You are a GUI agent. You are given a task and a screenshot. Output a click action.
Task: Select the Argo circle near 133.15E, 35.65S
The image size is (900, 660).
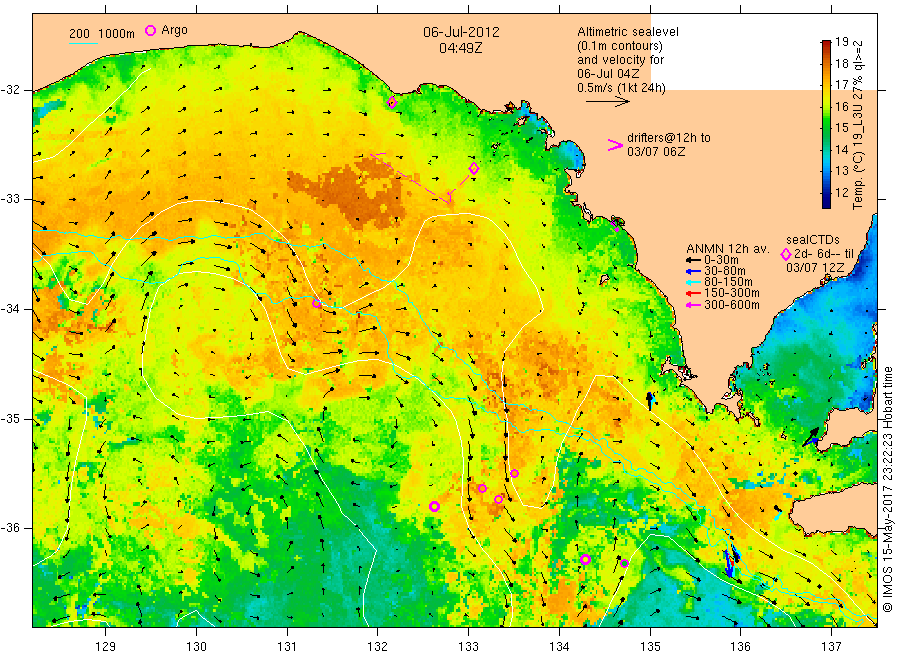[482, 488]
